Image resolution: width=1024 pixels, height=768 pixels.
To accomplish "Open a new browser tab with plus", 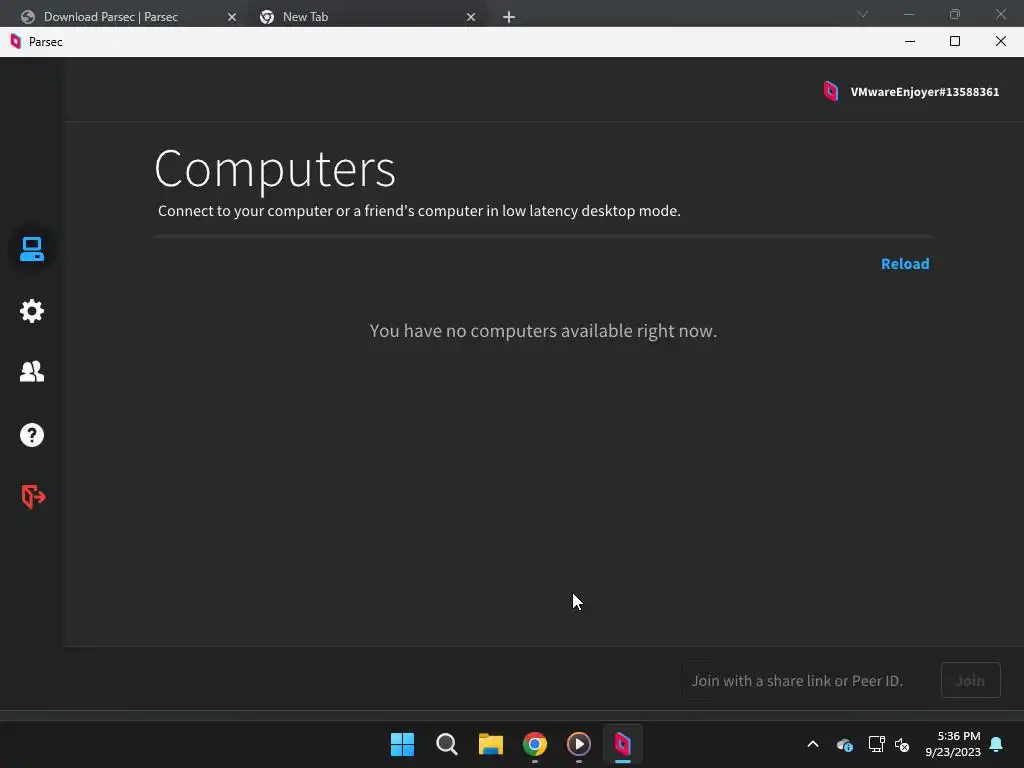I will pyautogui.click(x=509, y=17).
